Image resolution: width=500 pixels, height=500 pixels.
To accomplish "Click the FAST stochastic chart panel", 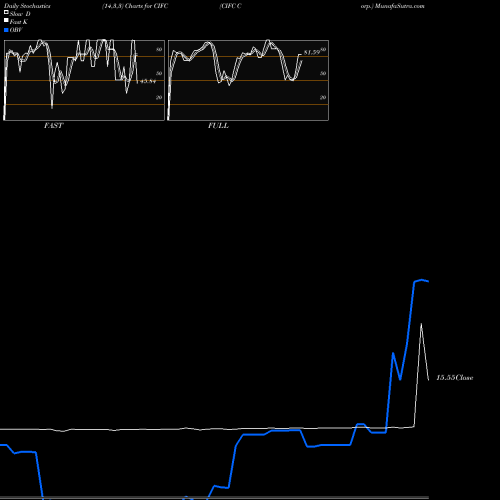I will coord(84,80).
